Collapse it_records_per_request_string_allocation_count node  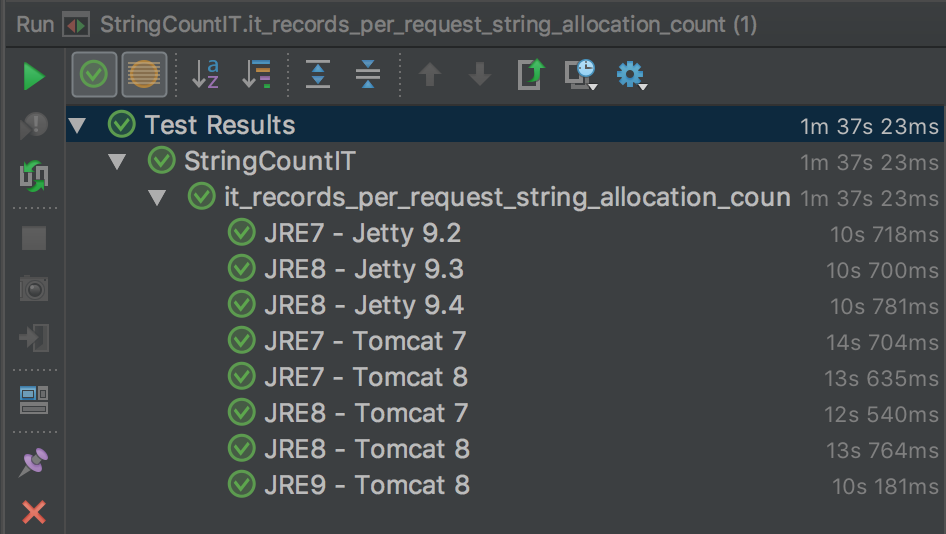[x=157, y=197]
